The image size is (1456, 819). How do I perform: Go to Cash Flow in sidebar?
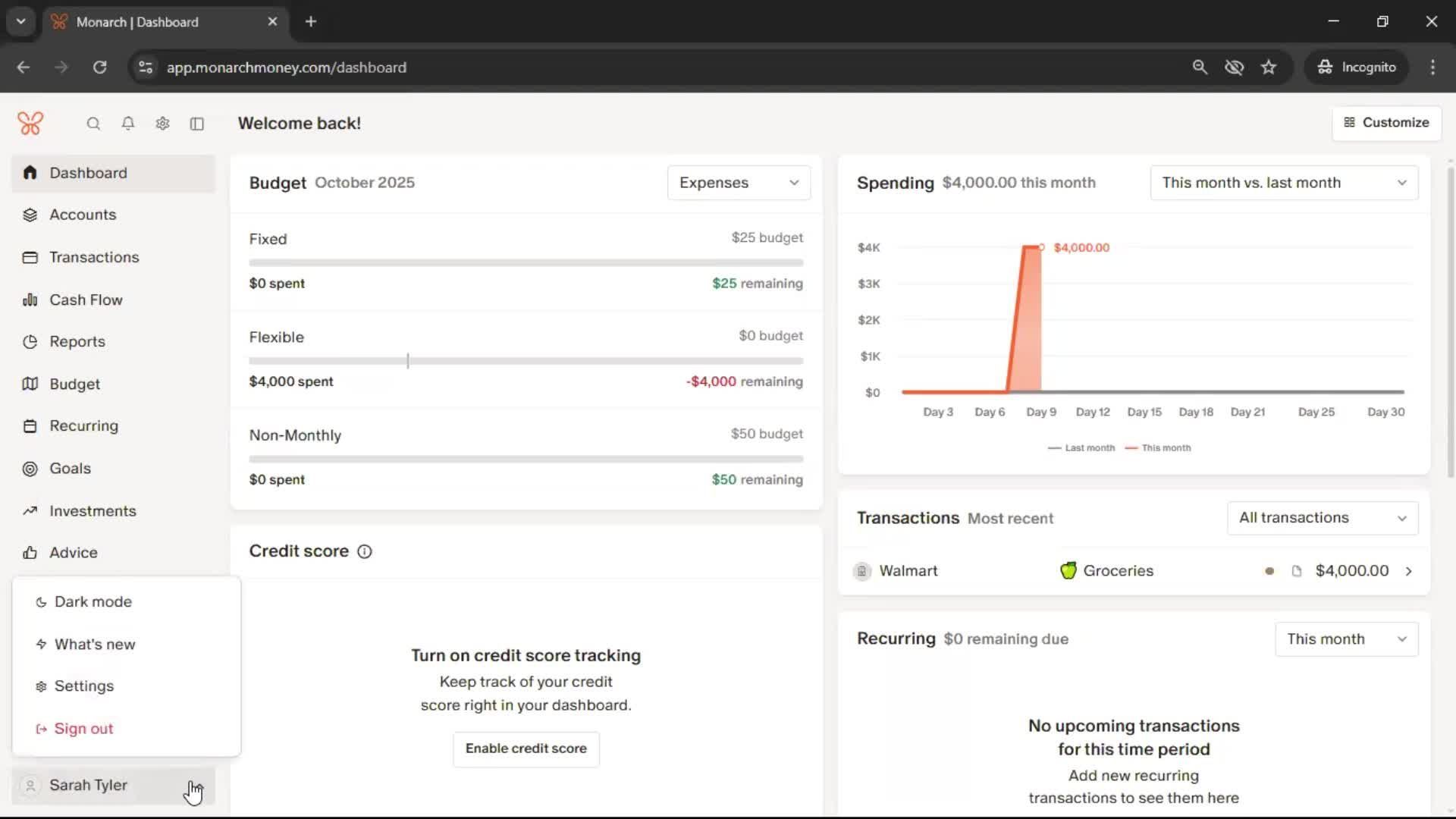[86, 300]
